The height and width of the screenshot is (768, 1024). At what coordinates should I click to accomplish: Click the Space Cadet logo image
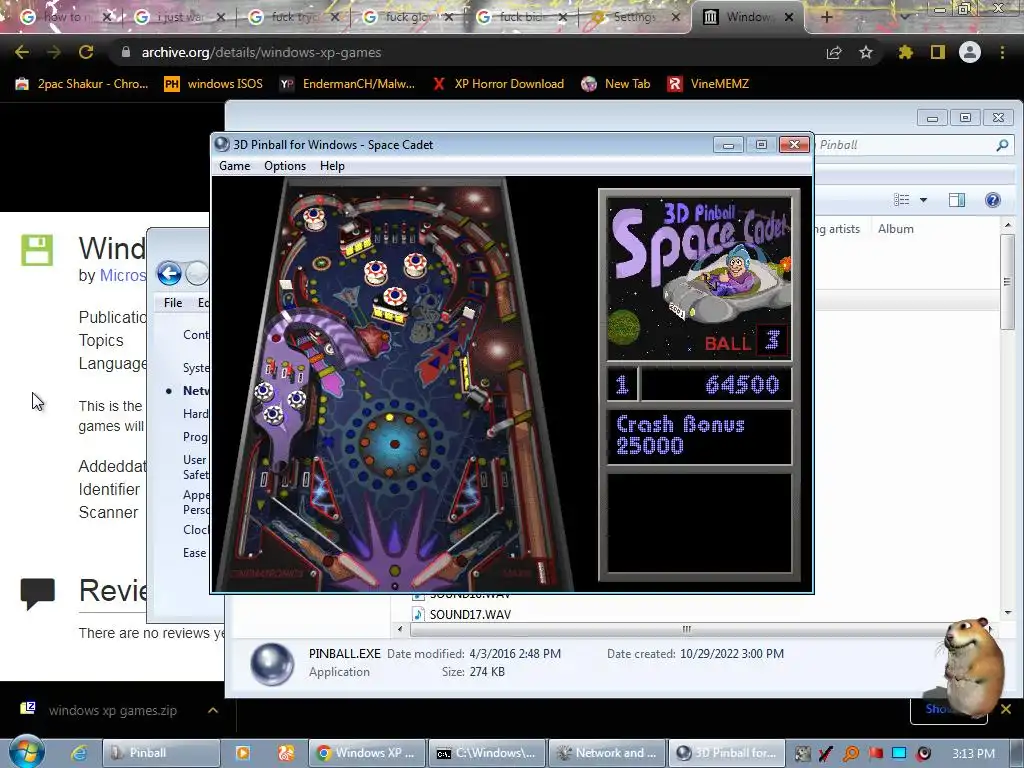699,278
